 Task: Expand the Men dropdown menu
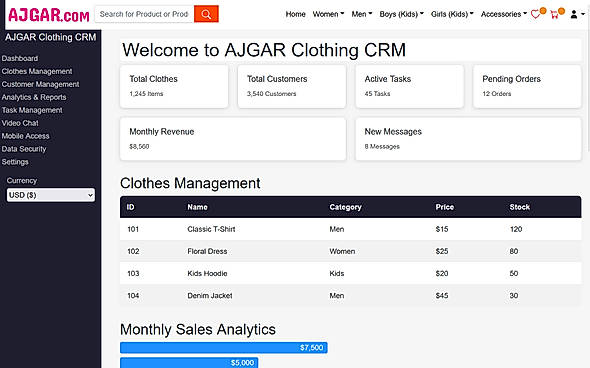(362, 14)
